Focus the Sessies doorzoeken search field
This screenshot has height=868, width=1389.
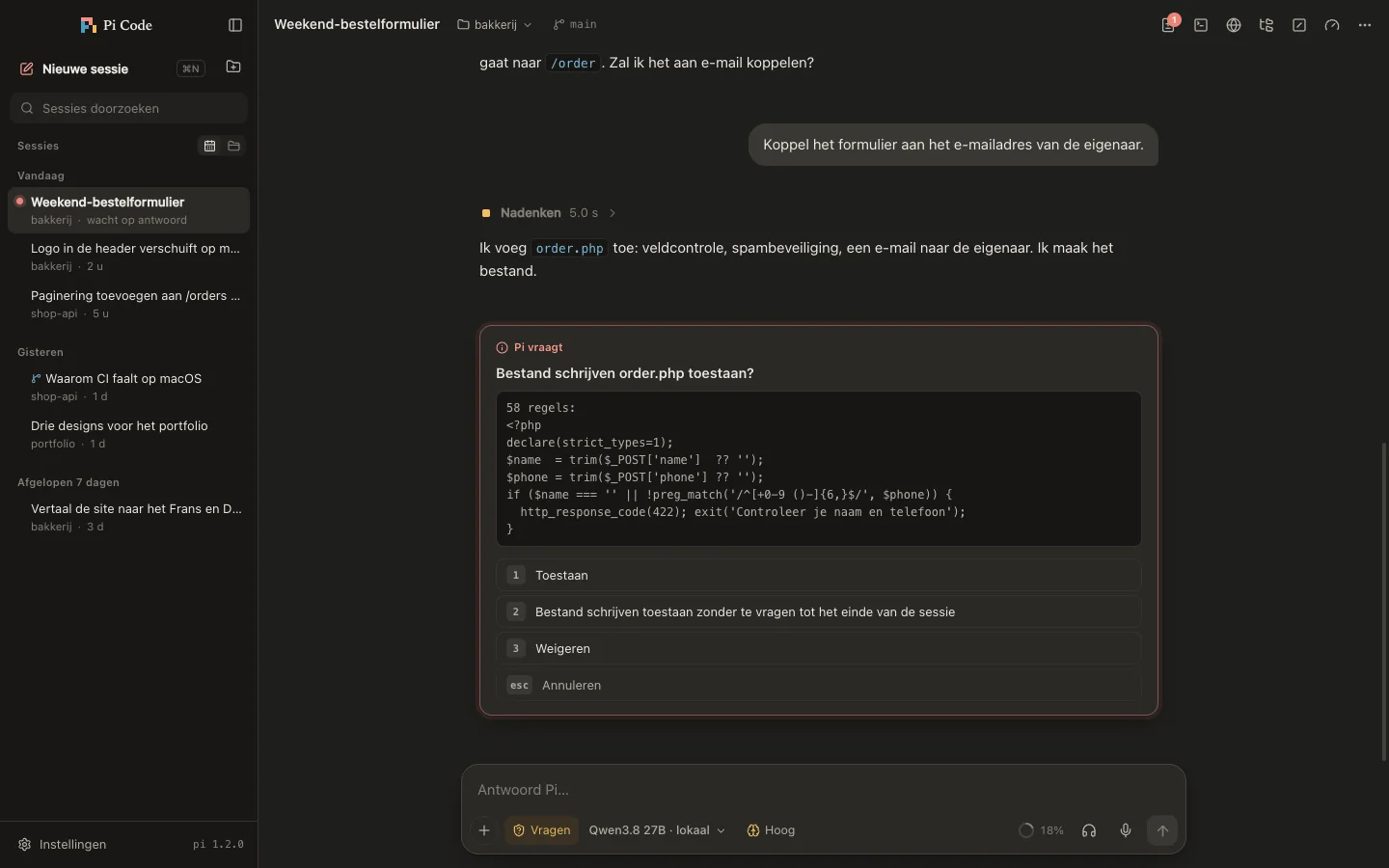[129, 108]
